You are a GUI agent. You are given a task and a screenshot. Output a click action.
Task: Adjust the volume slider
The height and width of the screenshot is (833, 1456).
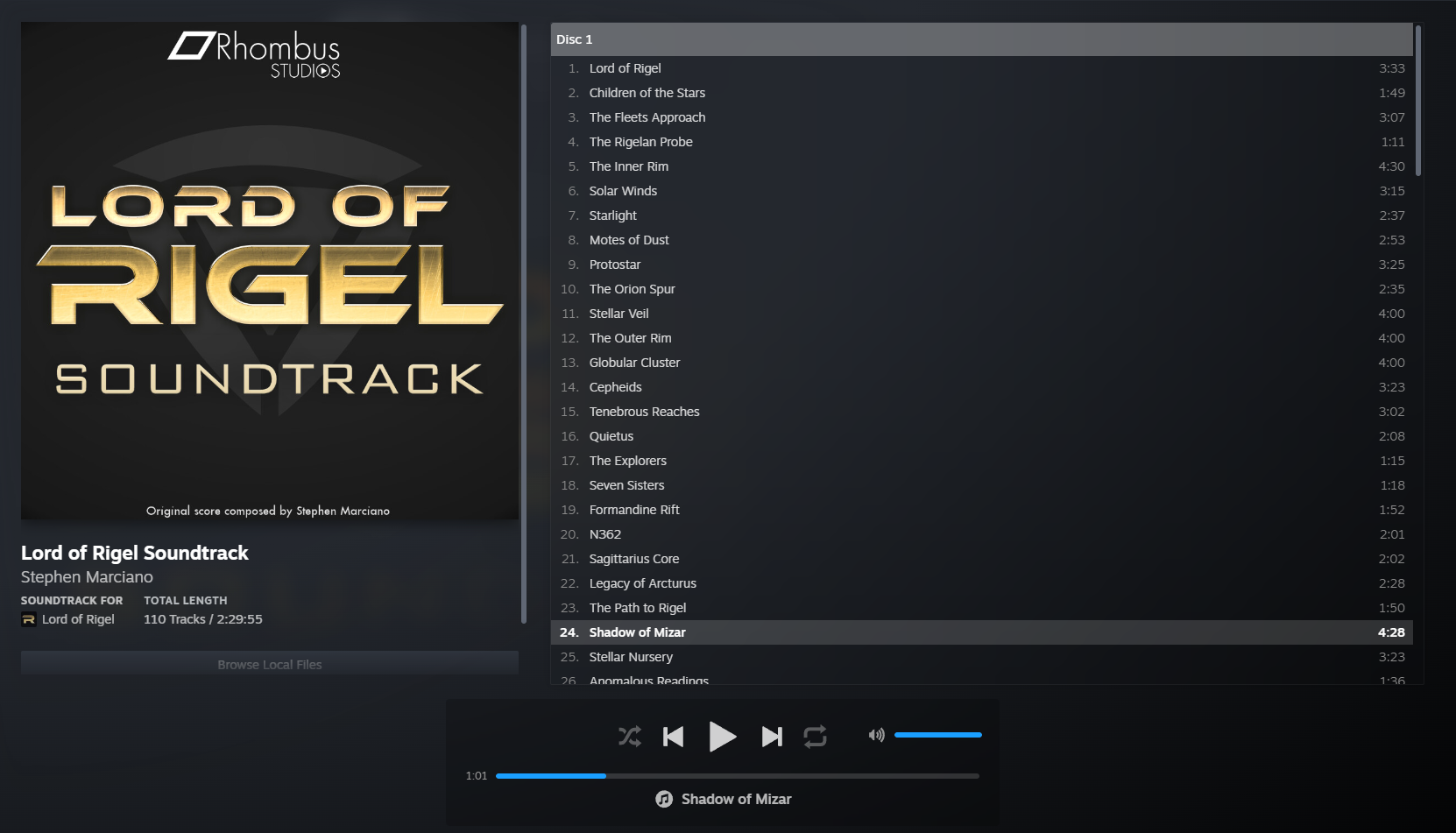click(x=937, y=735)
